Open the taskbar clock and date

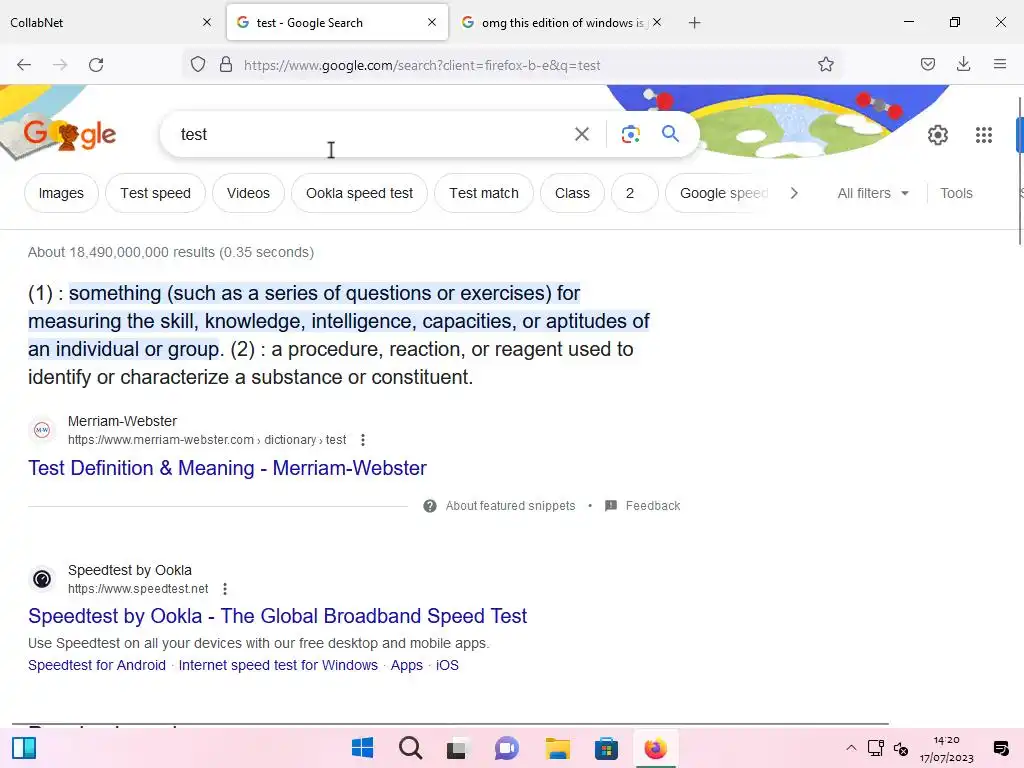click(946, 748)
